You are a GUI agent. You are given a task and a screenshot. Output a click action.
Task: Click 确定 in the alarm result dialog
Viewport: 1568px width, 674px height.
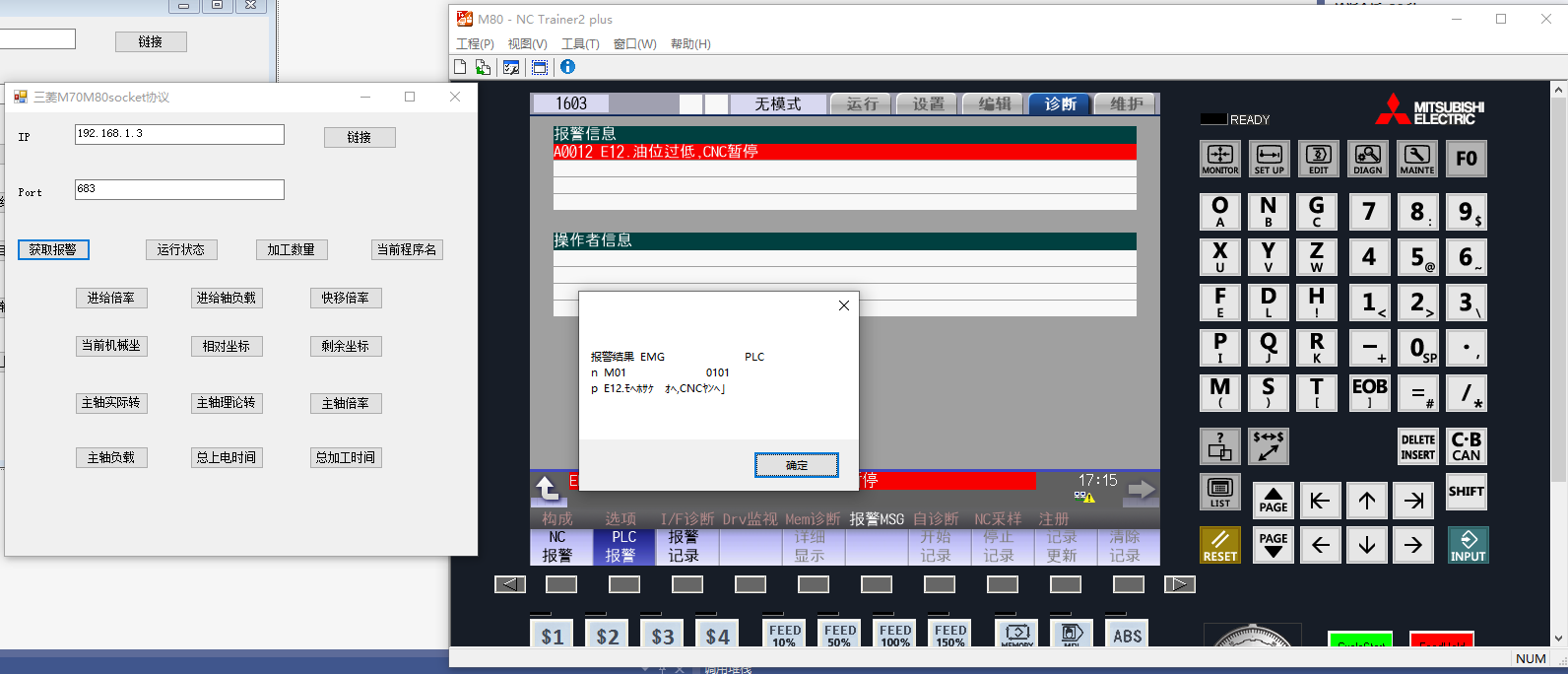797,465
